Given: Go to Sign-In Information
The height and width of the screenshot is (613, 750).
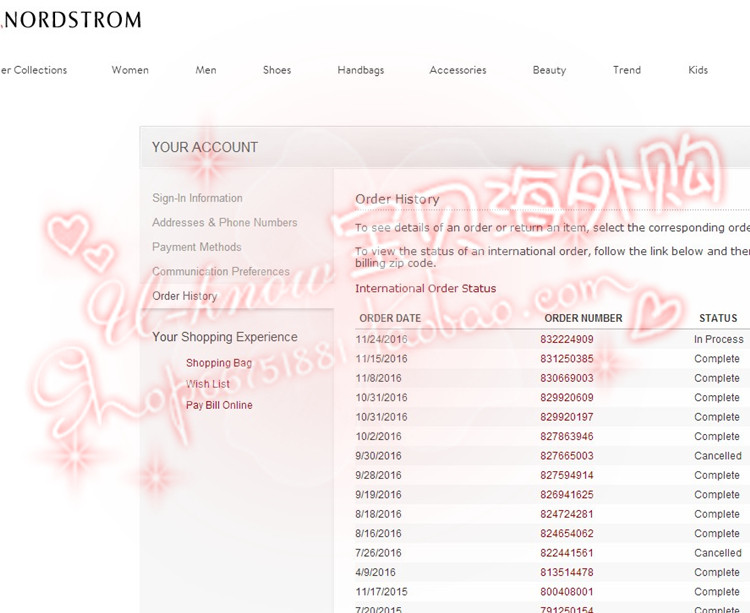Looking at the screenshot, I should point(197,198).
